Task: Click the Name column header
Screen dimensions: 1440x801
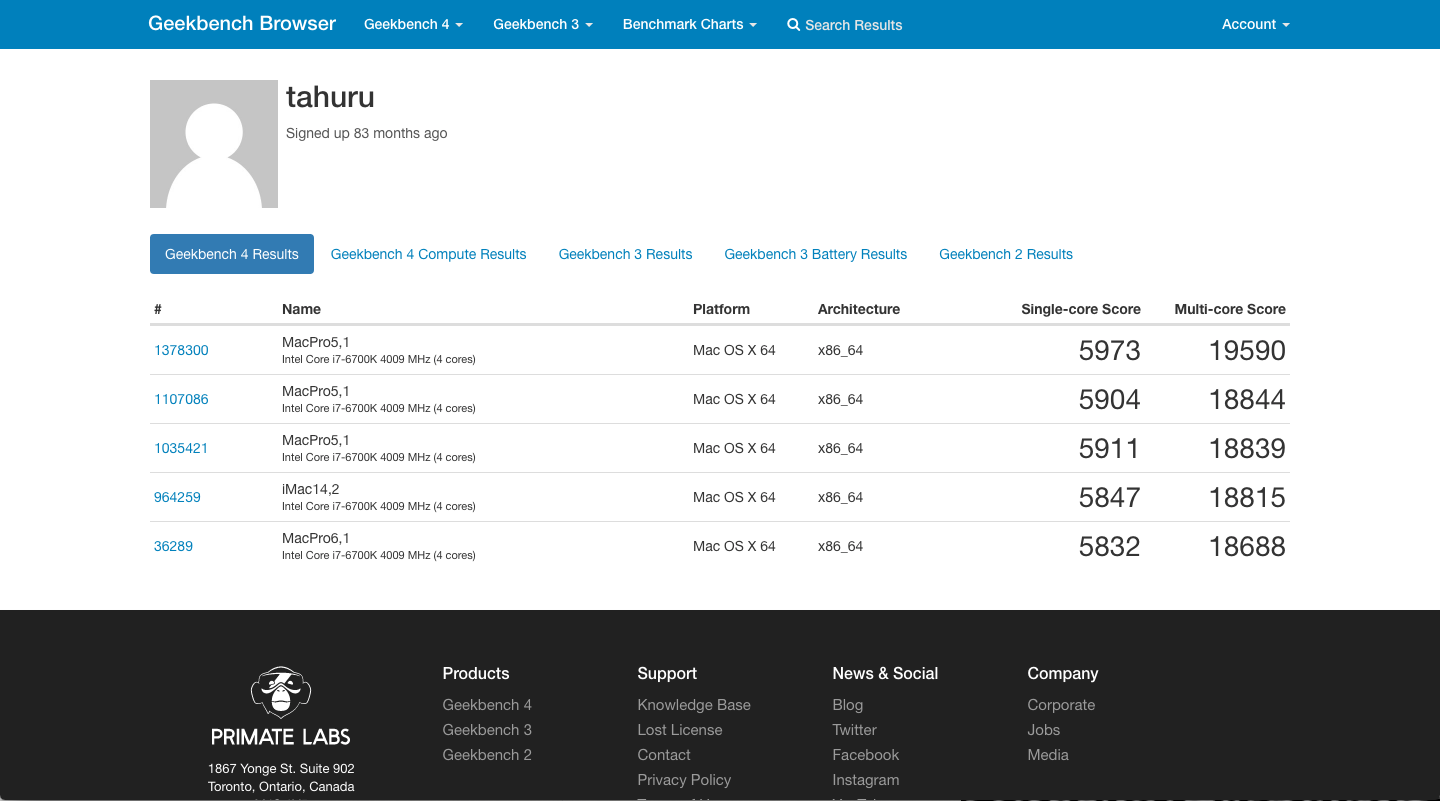Action: [x=301, y=309]
